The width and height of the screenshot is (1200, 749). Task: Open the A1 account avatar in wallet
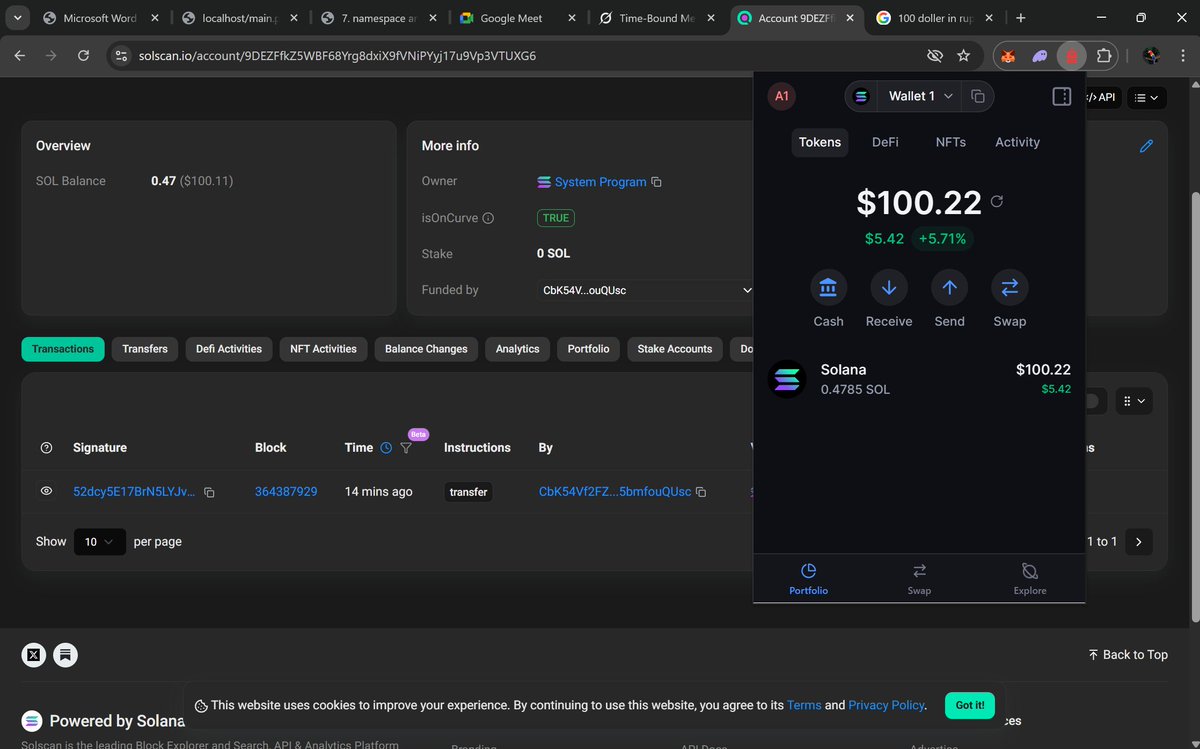(782, 96)
